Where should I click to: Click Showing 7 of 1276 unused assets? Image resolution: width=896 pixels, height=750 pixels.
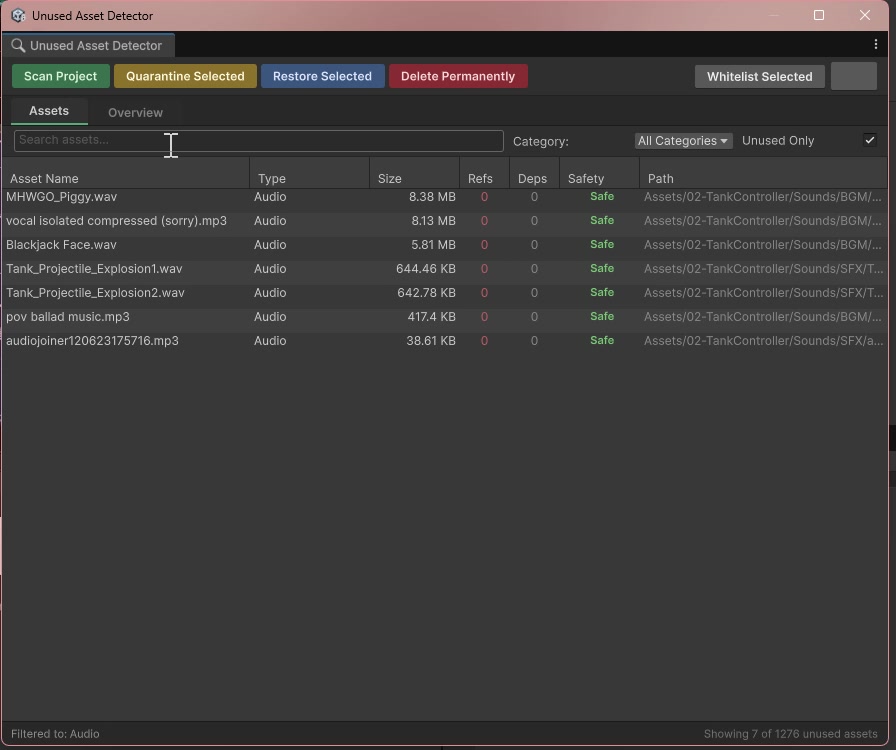(790, 734)
